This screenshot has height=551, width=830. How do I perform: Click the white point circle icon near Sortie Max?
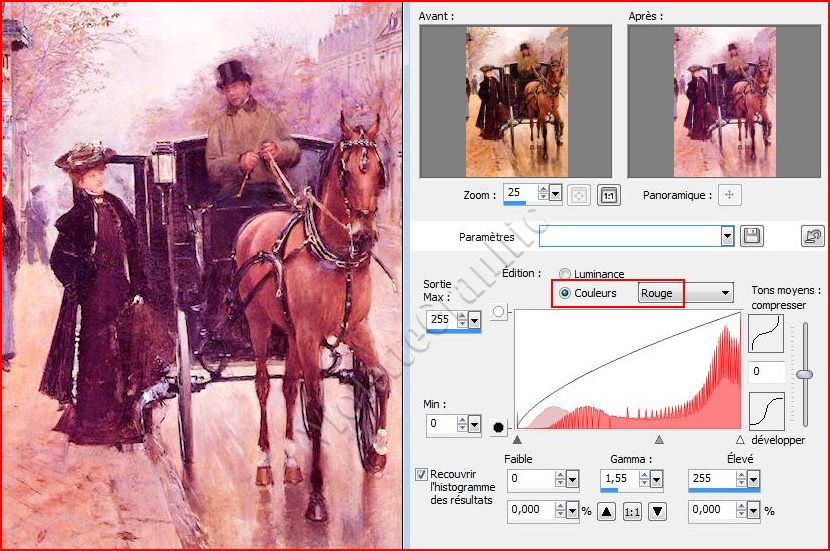pos(499,312)
